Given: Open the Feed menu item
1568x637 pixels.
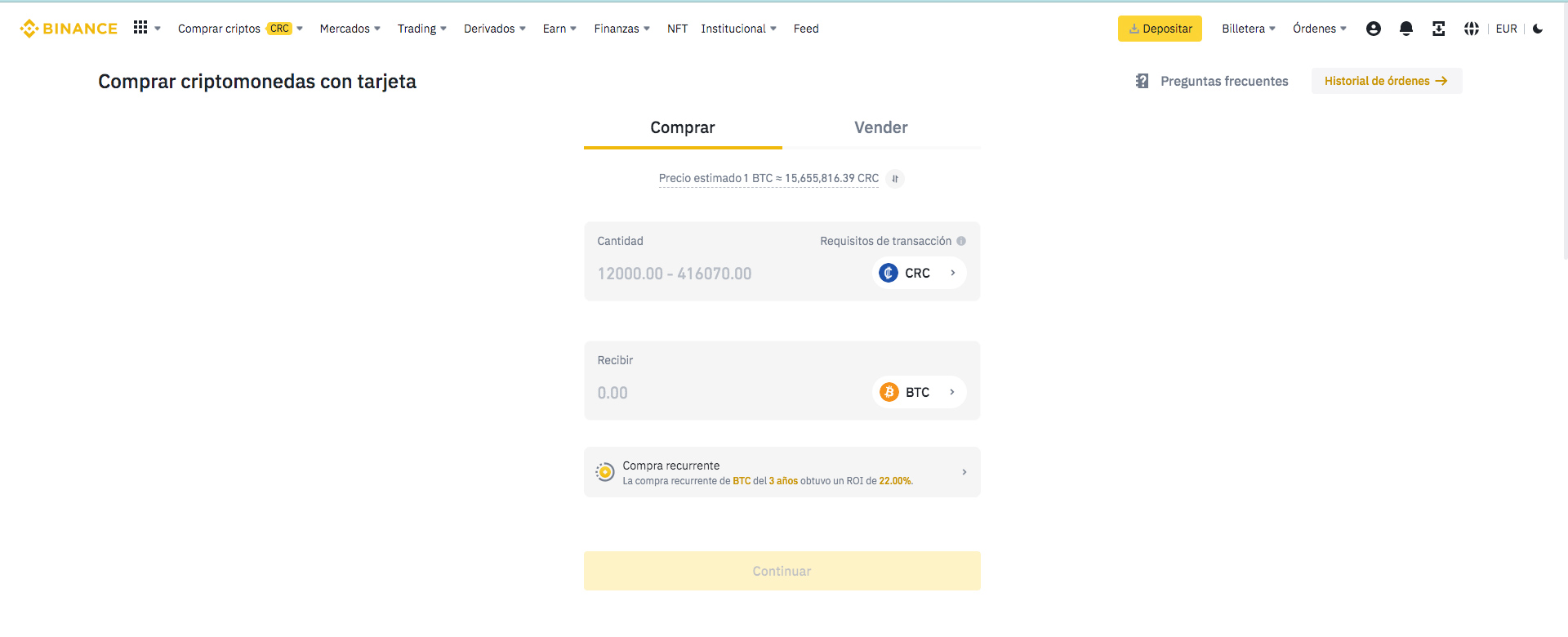Looking at the screenshot, I should 806,29.
